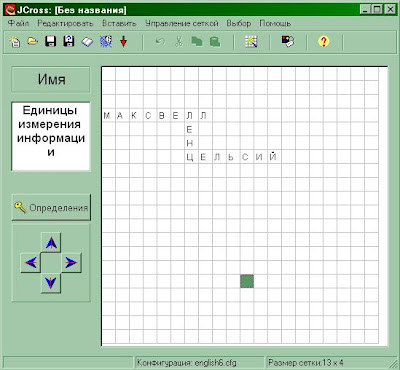Click the Единицы измерения информации title box

pos(51,136)
